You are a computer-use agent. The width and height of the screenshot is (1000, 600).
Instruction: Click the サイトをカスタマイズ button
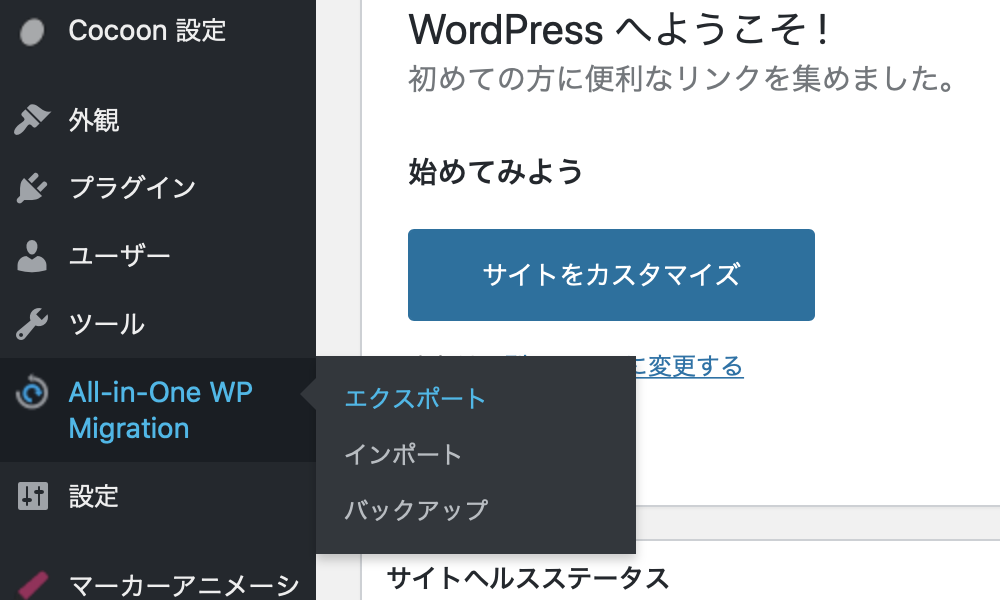click(611, 275)
